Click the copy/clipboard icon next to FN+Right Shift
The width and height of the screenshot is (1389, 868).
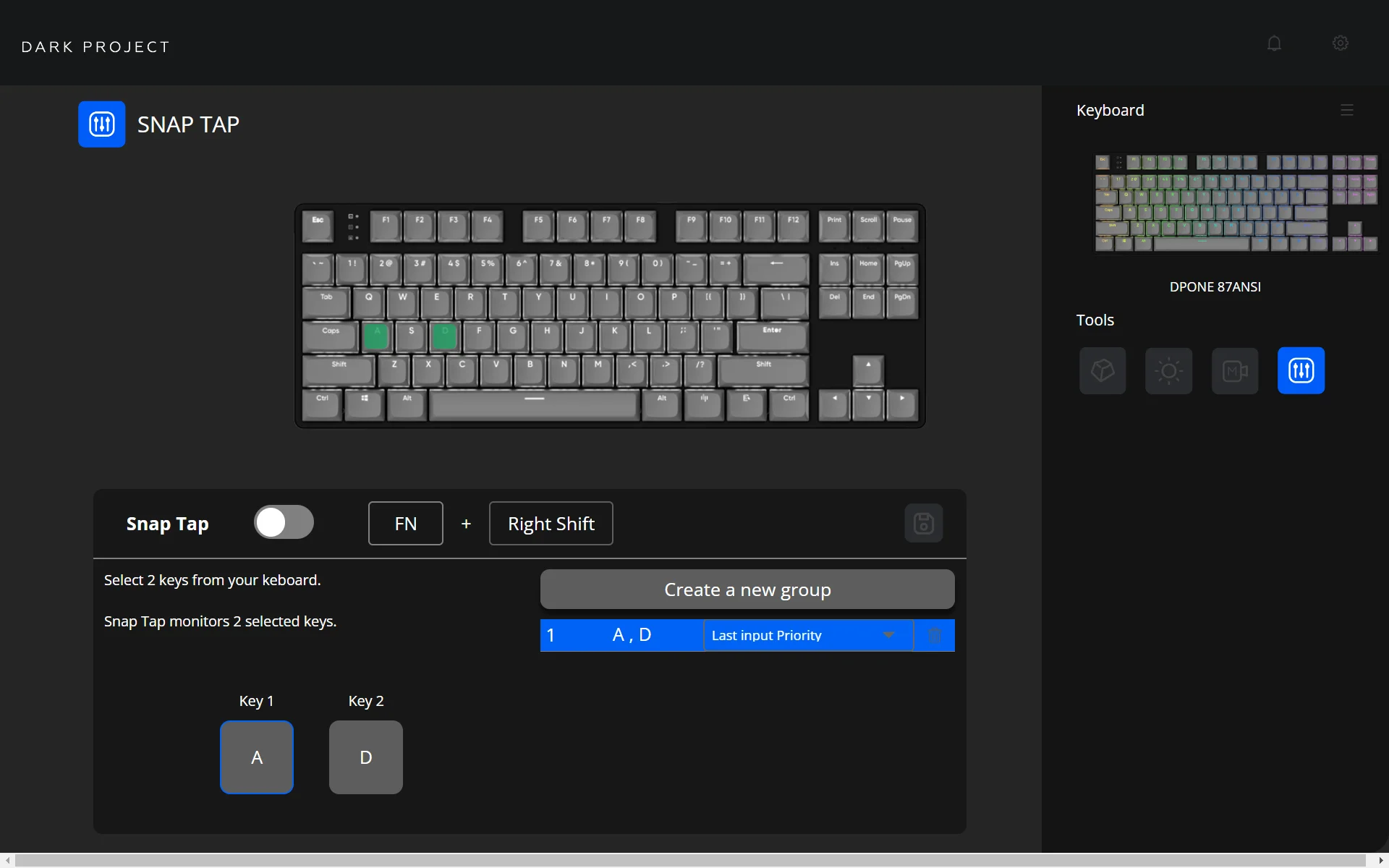pos(923,522)
